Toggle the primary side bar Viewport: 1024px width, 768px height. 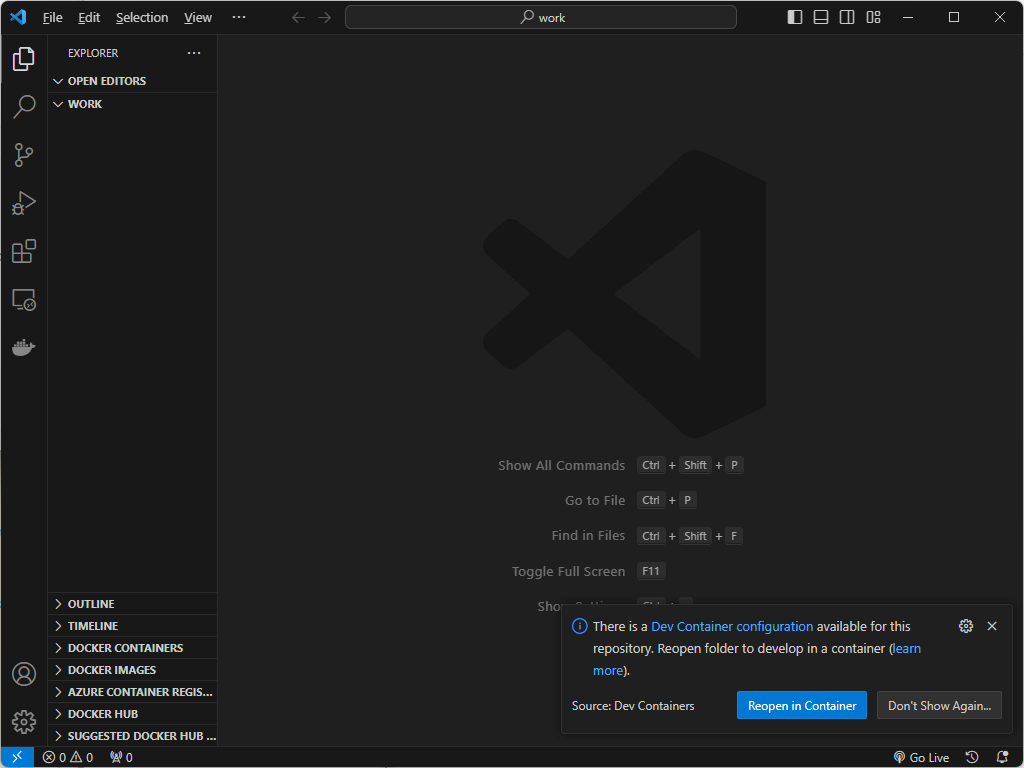[x=795, y=18]
